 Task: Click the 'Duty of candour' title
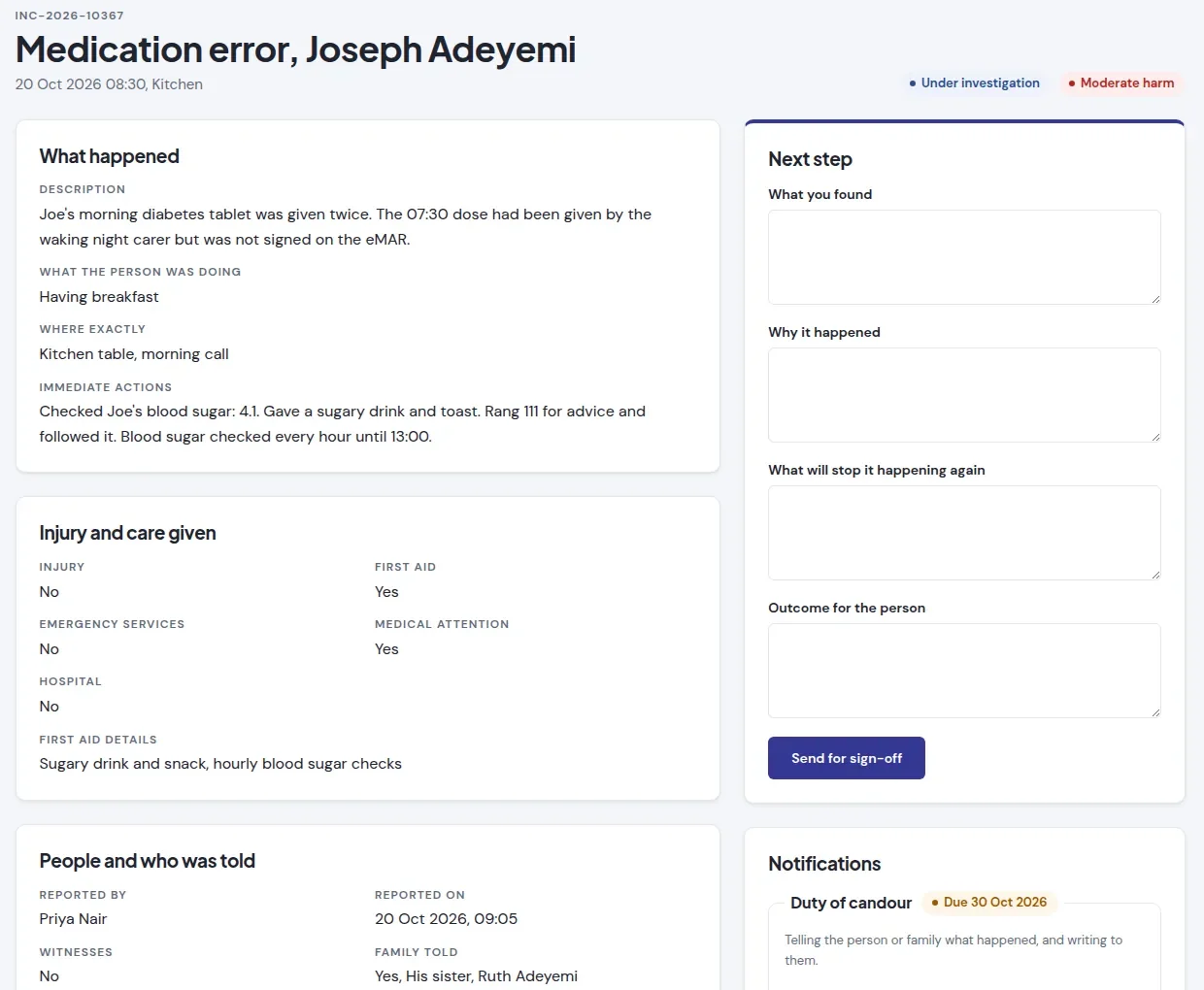coord(852,903)
